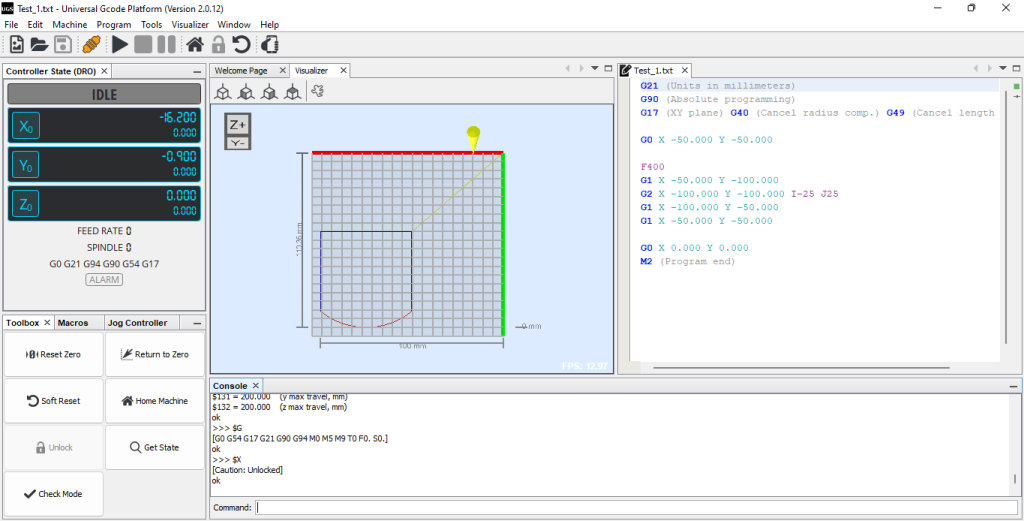Viewport: 1024px width, 521px height.
Task: Open the editor pane tab list dropdown
Action: [1003, 68]
